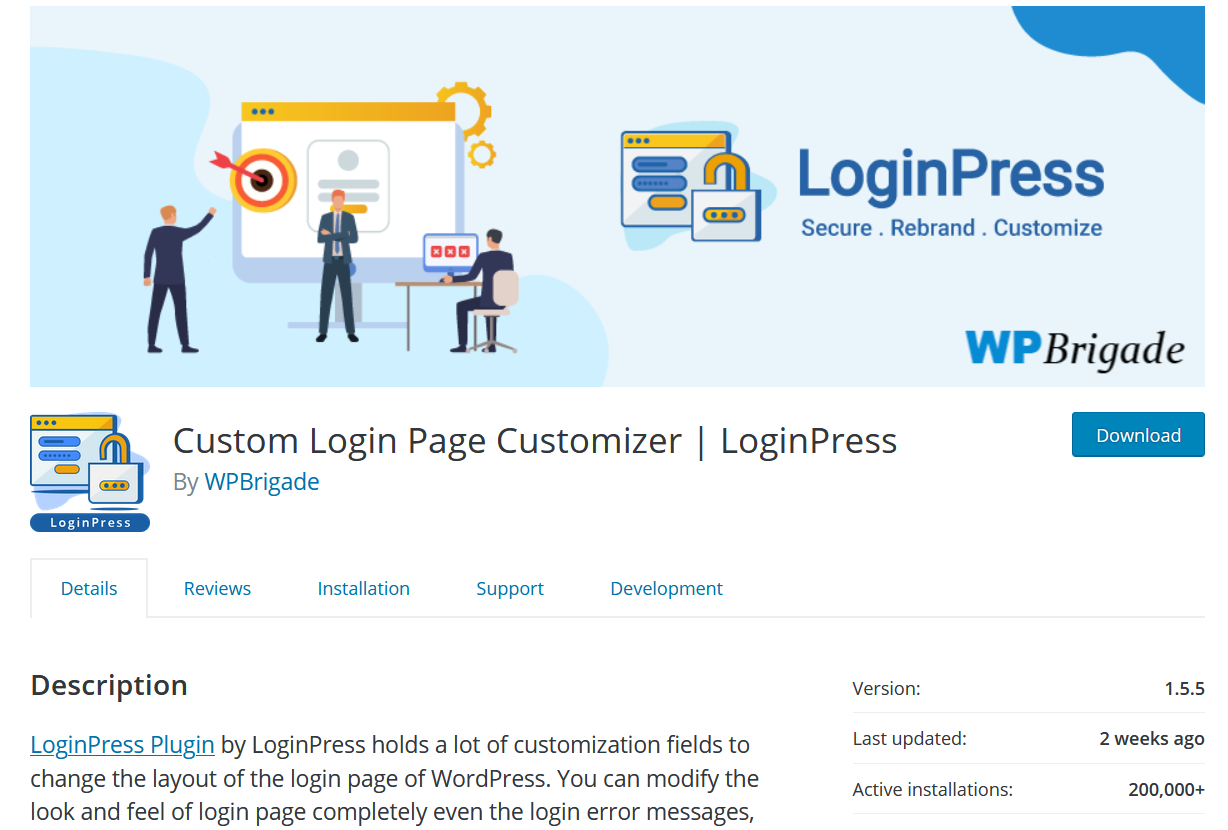Click the Active installations 200,000+ row
The height and width of the screenshot is (830, 1228).
[x=1028, y=789]
